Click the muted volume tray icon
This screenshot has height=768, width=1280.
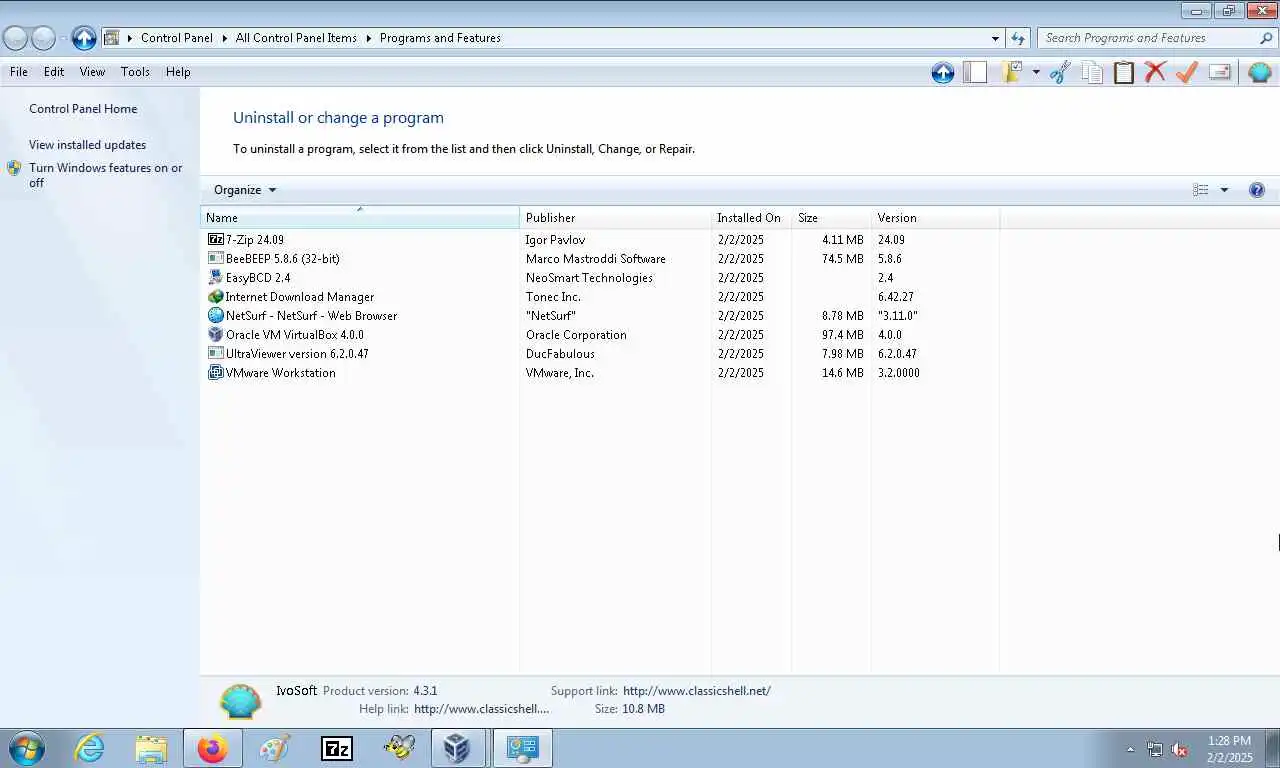pyautogui.click(x=1179, y=749)
